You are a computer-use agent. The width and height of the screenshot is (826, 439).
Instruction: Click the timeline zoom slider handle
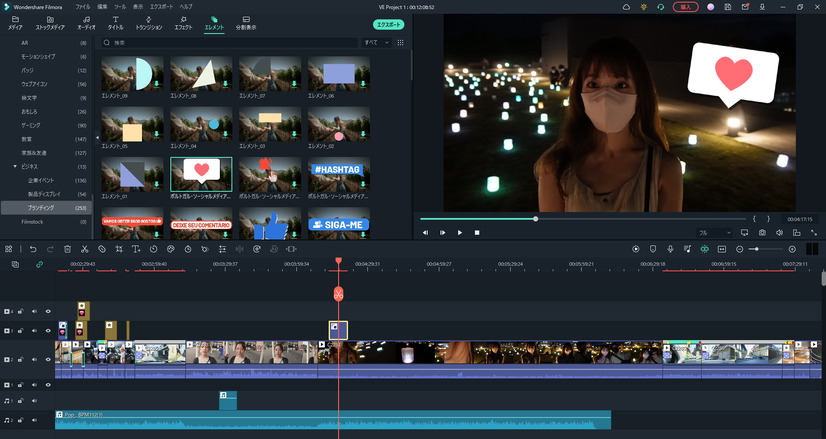pyautogui.click(x=756, y=249)
